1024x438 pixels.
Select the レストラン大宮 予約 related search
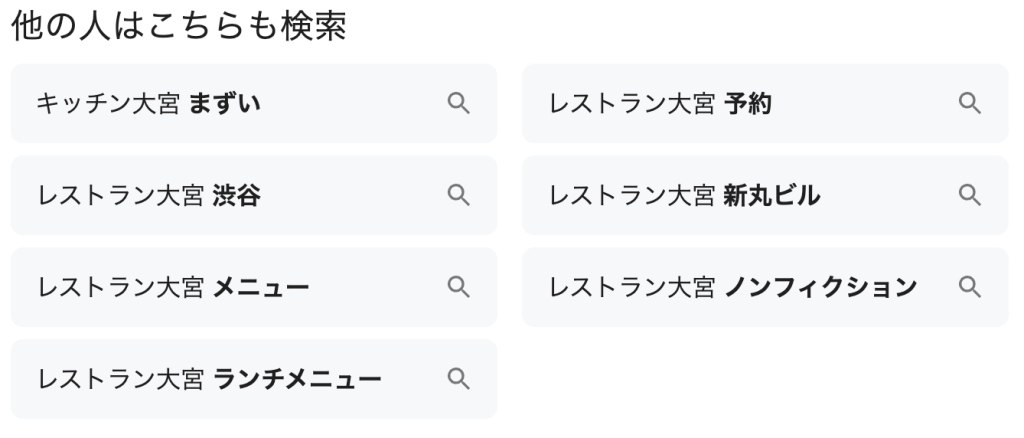coord(661,103)
